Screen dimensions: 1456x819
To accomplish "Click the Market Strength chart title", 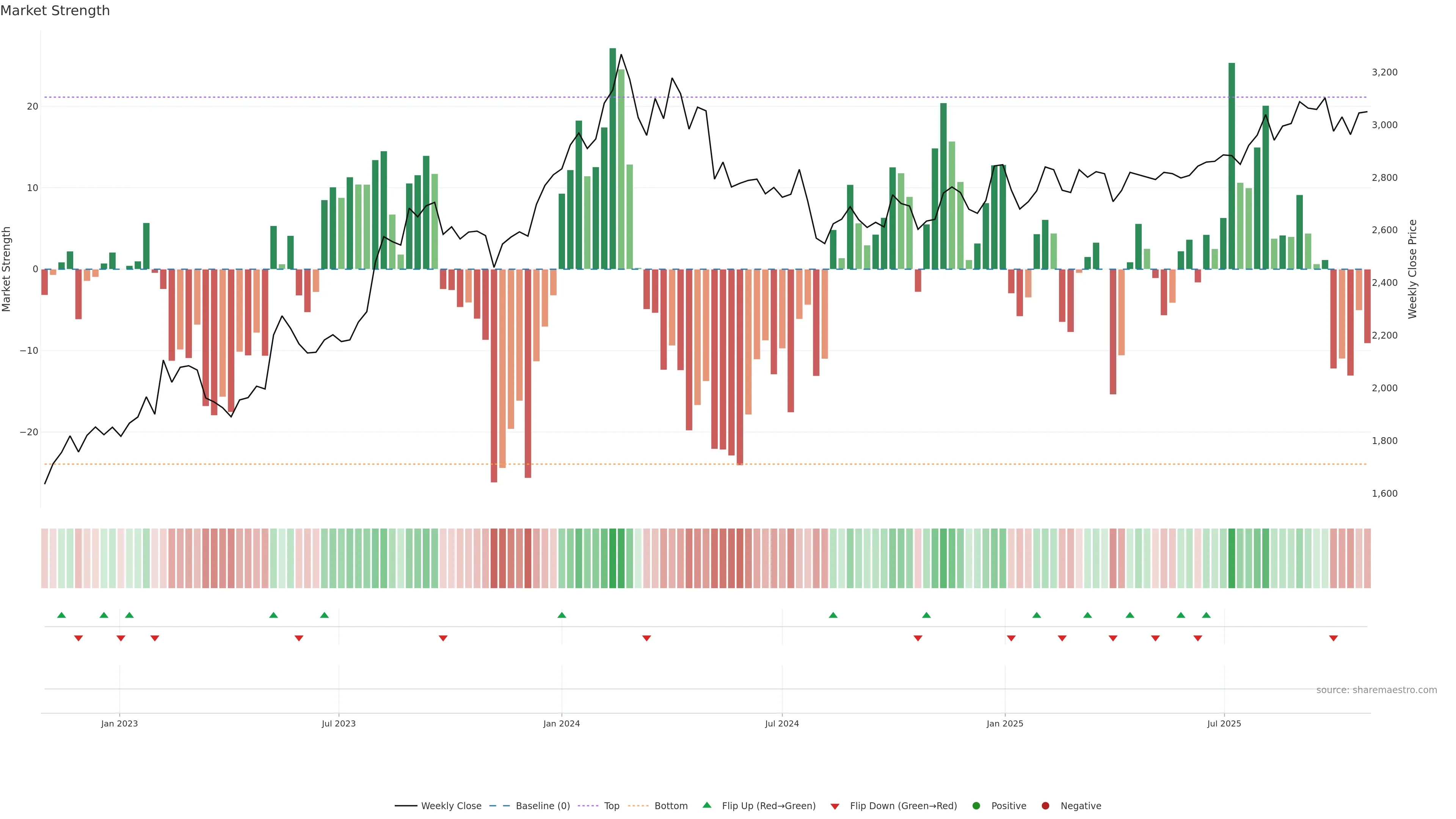I will tap(55, 11).
